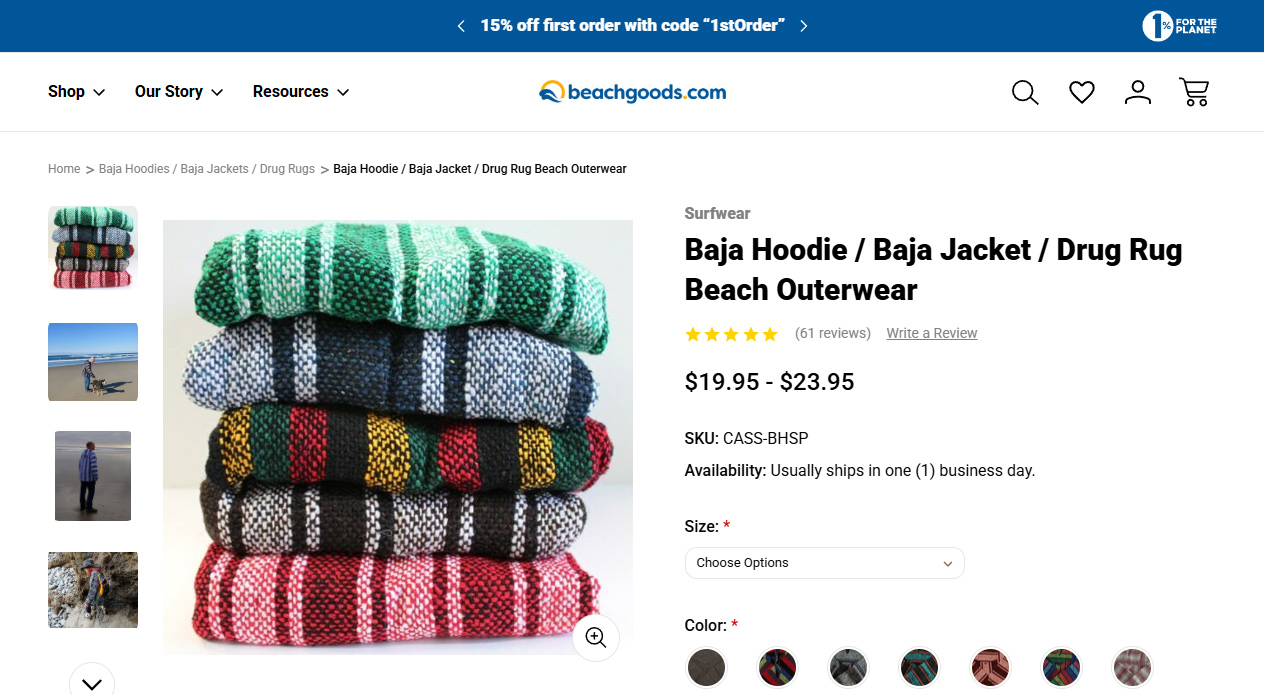Screen dimensions: 1264x695
Task: Click the 1% for the Planet logo
Action: coord(1180,26)
